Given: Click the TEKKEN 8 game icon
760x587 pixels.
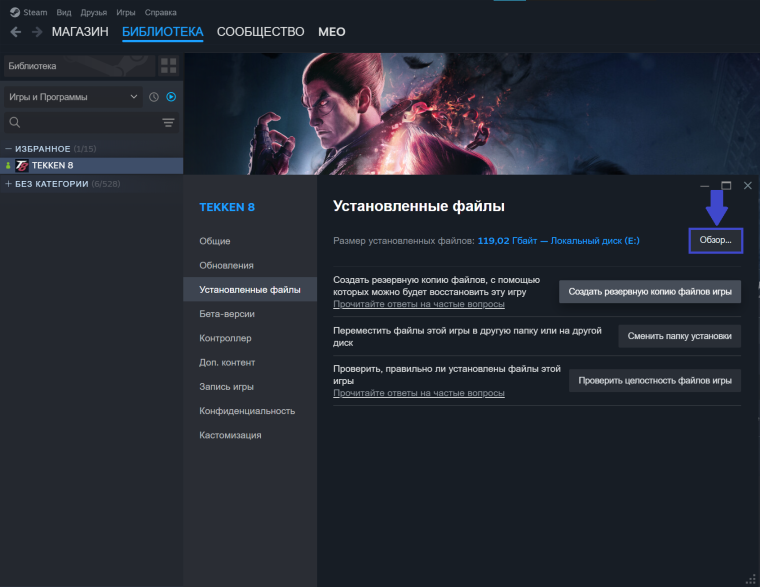Looking at the screenshot, I should 22,165.
